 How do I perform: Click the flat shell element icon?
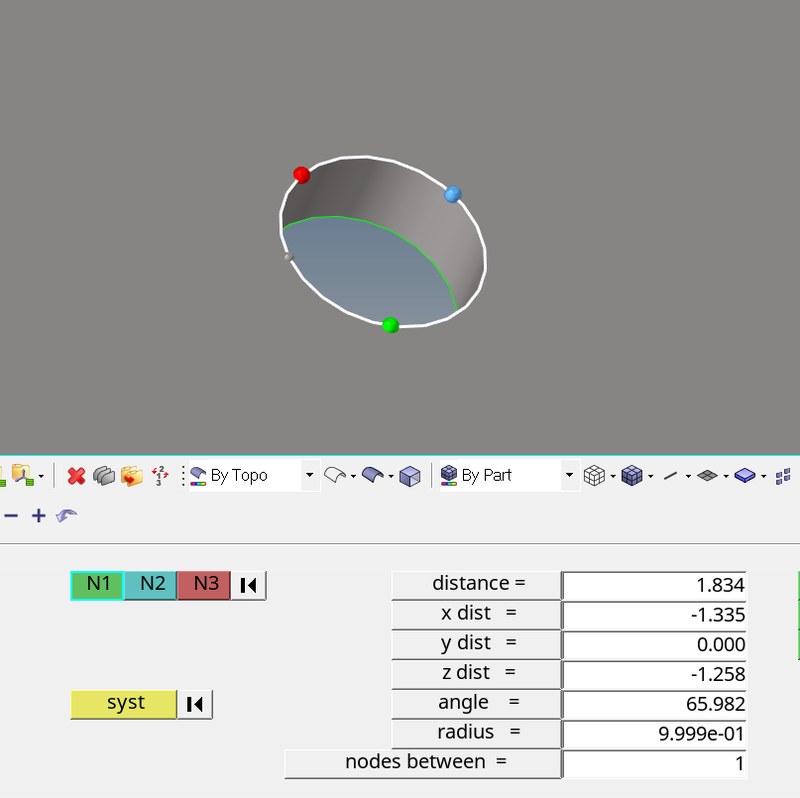point(708,475)
